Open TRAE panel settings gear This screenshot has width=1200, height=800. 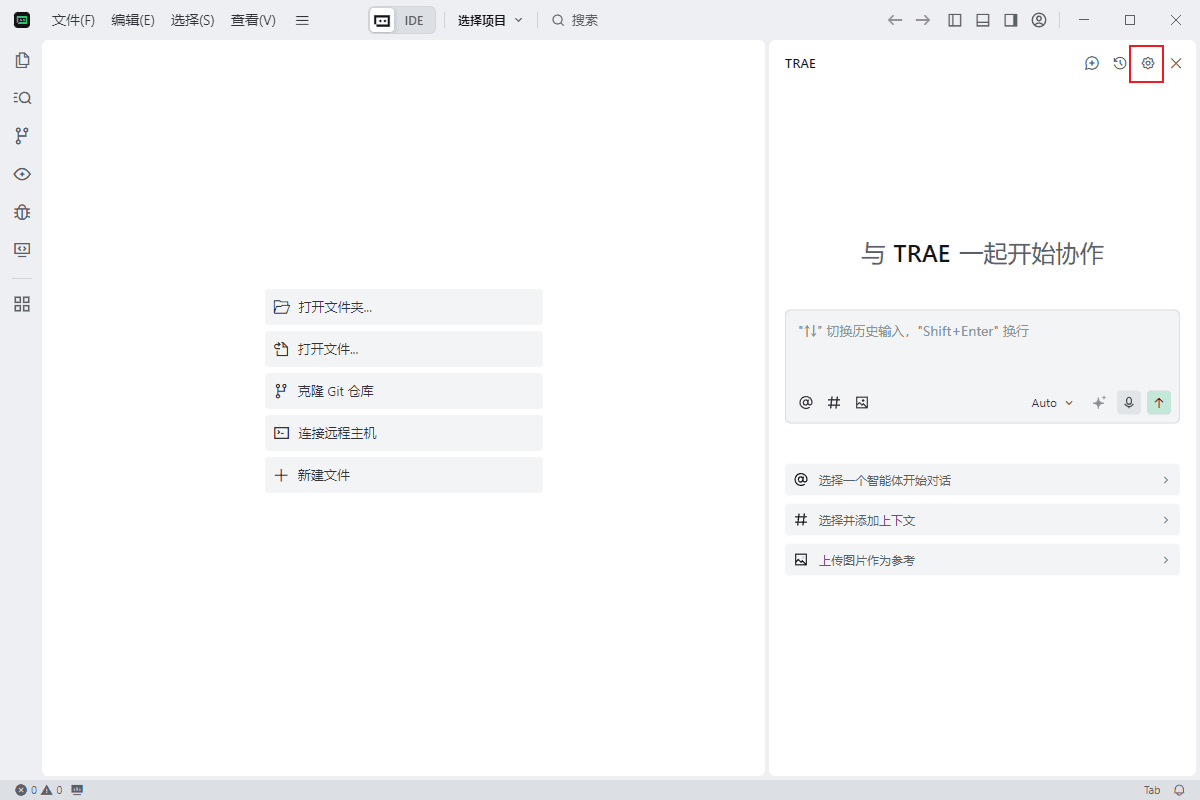[1147, 63]
